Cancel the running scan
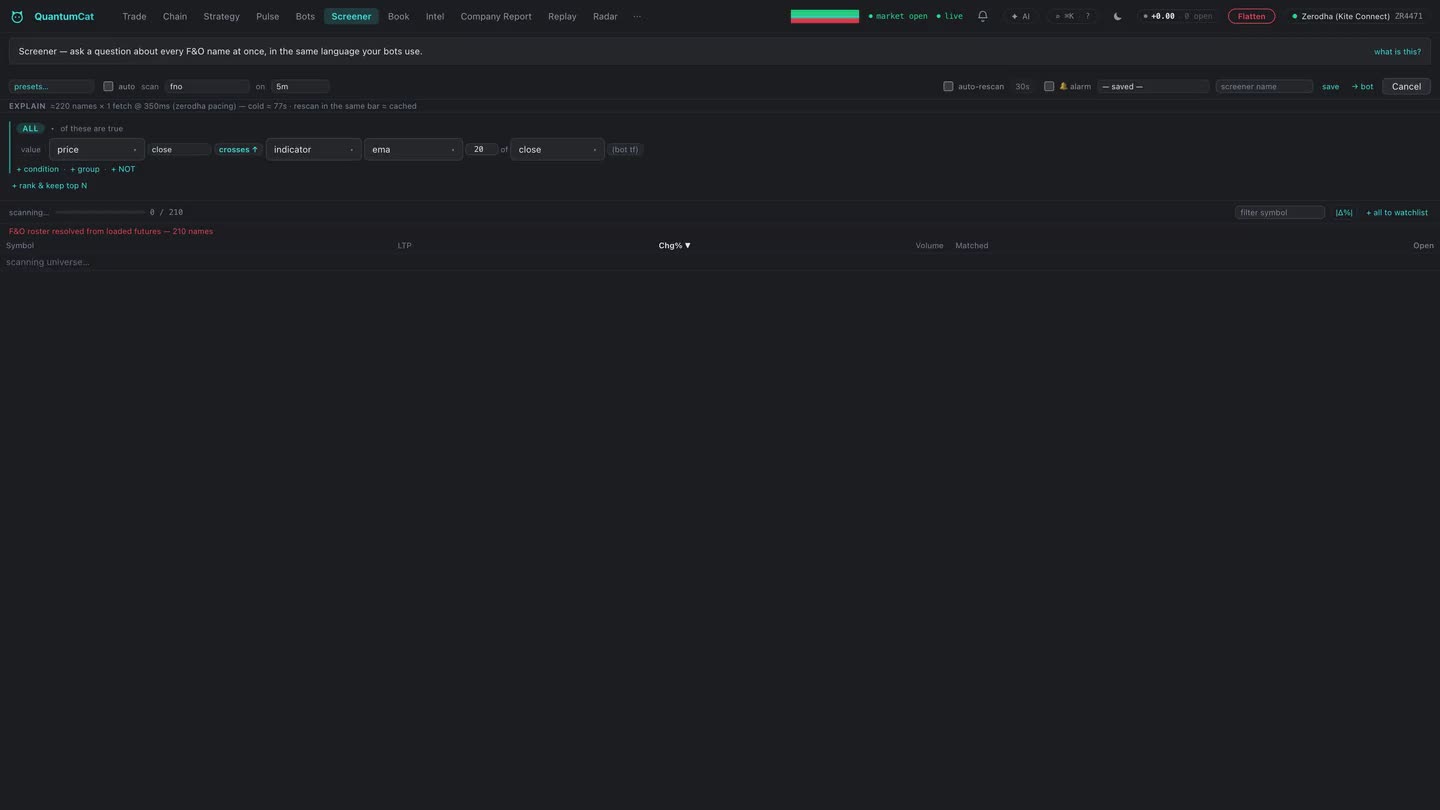The image size is (1440, 810). coord(1406,86)
